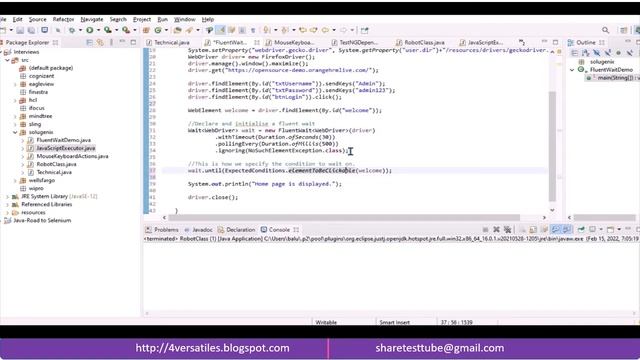
Task: Click the New Java Class green icon
Action: click(x=158, y=30)
